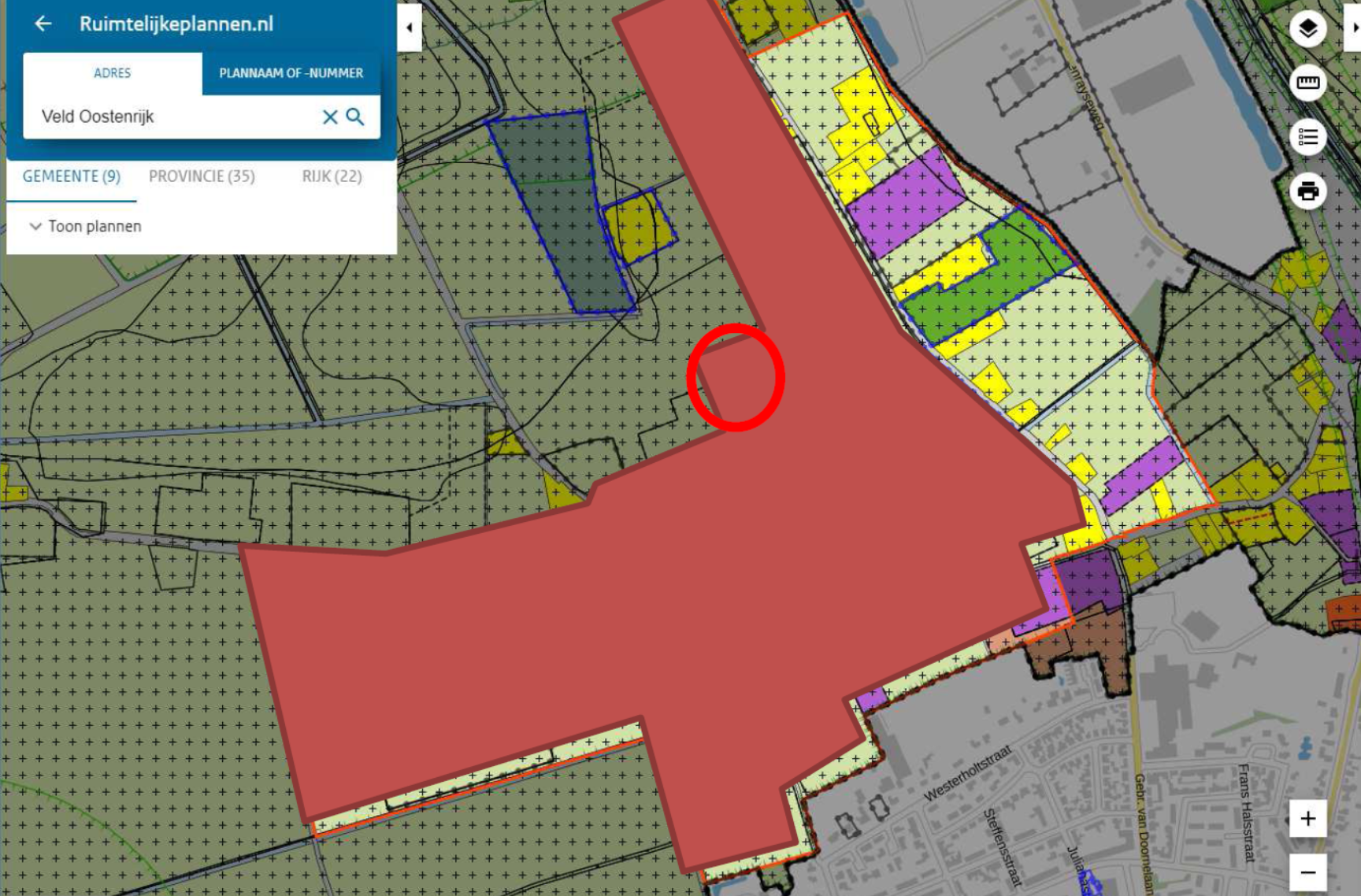Image resolution: width=1361 pixels, height=896 pixels.
Task: Select the GEMEENTE (9) tab
Action: [x=72, y=176]
